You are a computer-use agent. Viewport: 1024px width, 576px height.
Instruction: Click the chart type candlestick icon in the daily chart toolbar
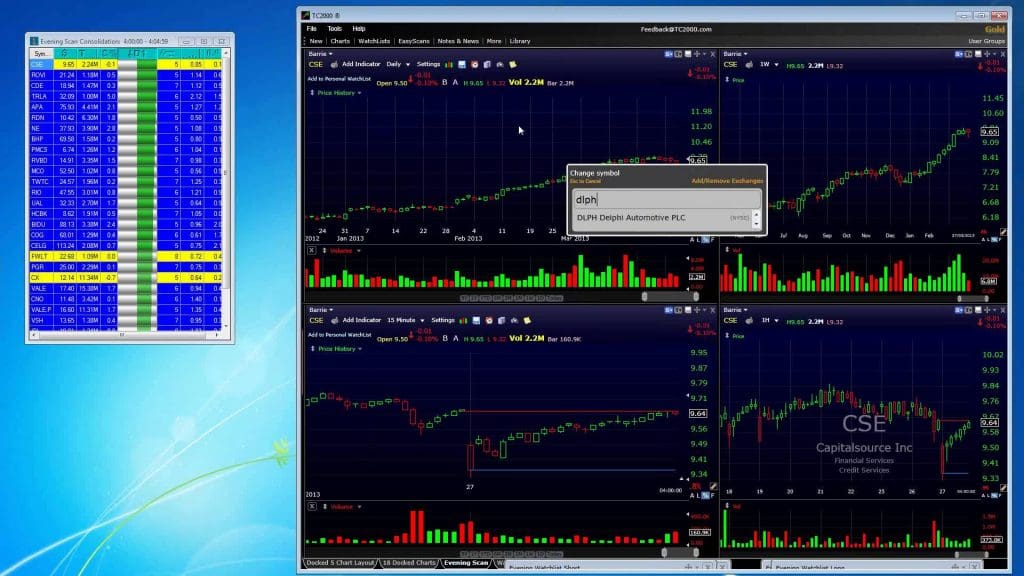[449, 65]
